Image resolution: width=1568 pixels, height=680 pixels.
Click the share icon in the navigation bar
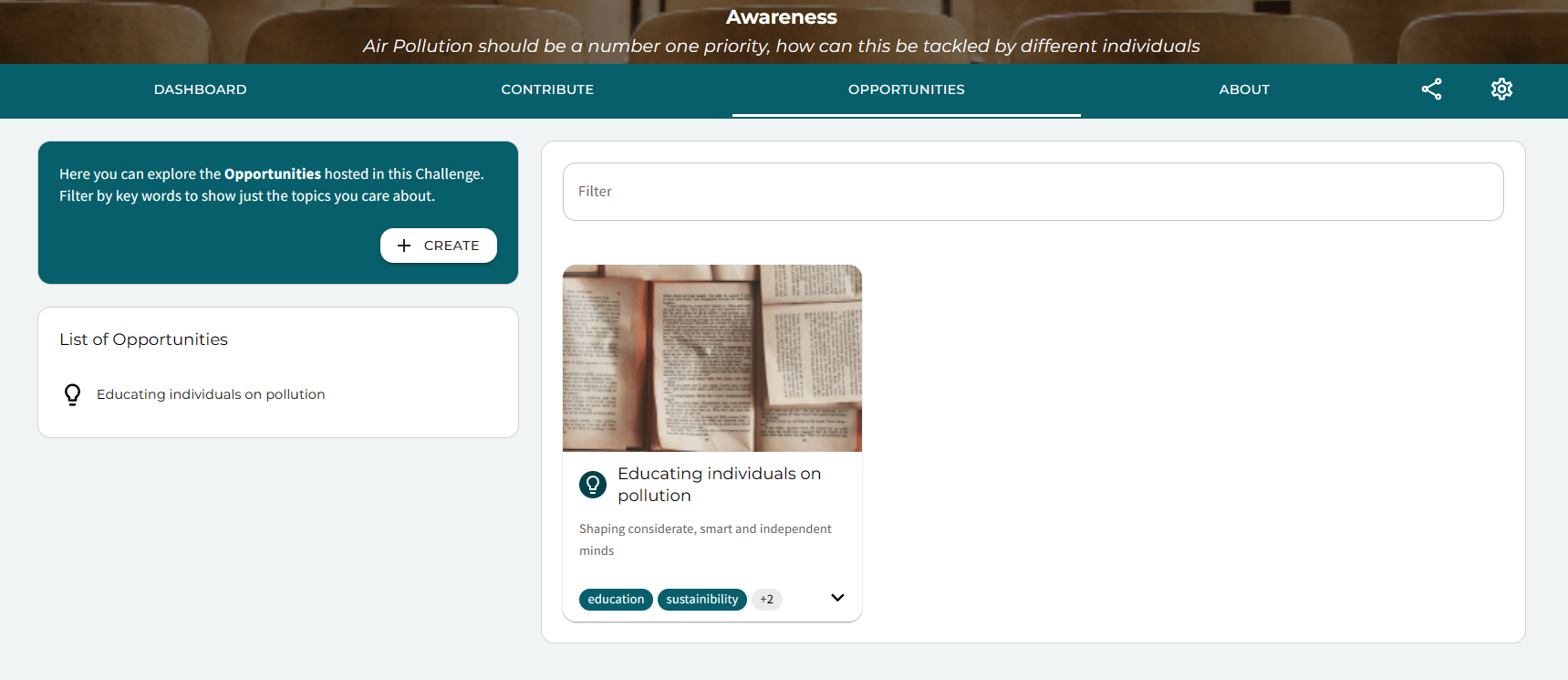(x=1431, y=89)
